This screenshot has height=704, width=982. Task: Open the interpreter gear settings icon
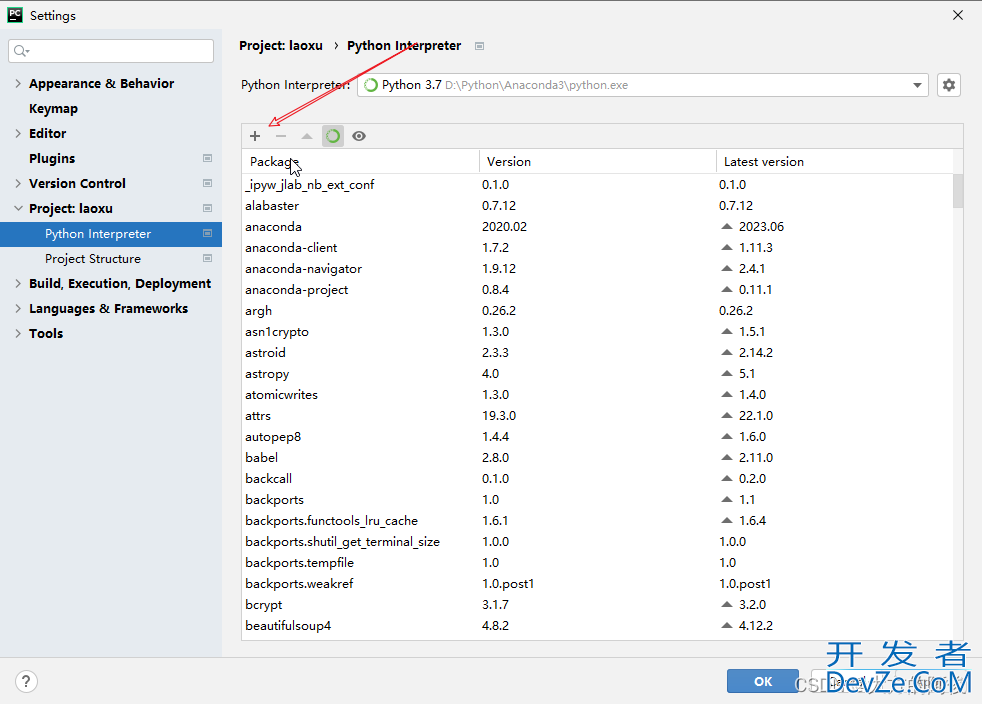pyautogui.click(x=949, y=85)
